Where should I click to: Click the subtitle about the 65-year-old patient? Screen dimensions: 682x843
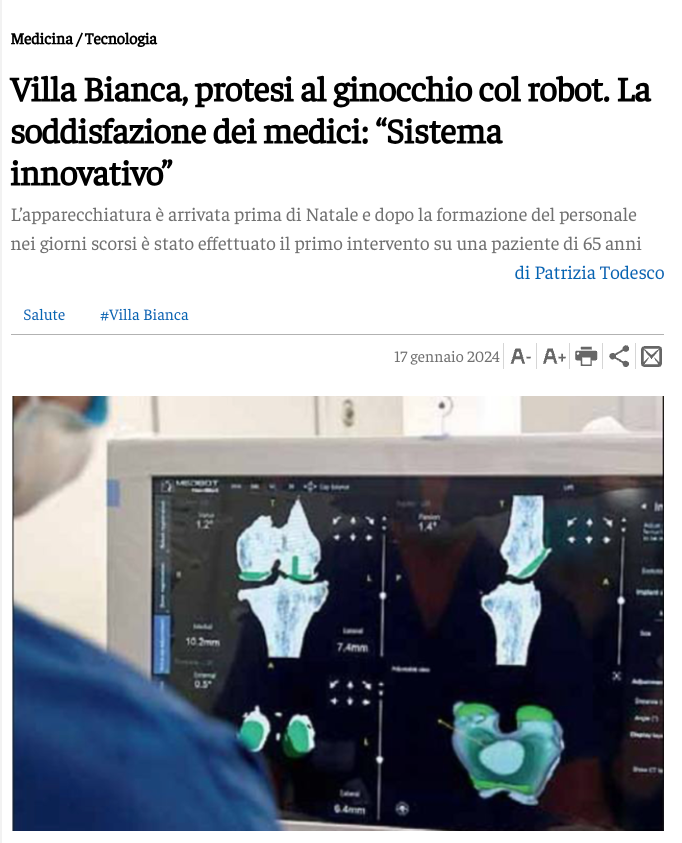(x=326, y=229)
